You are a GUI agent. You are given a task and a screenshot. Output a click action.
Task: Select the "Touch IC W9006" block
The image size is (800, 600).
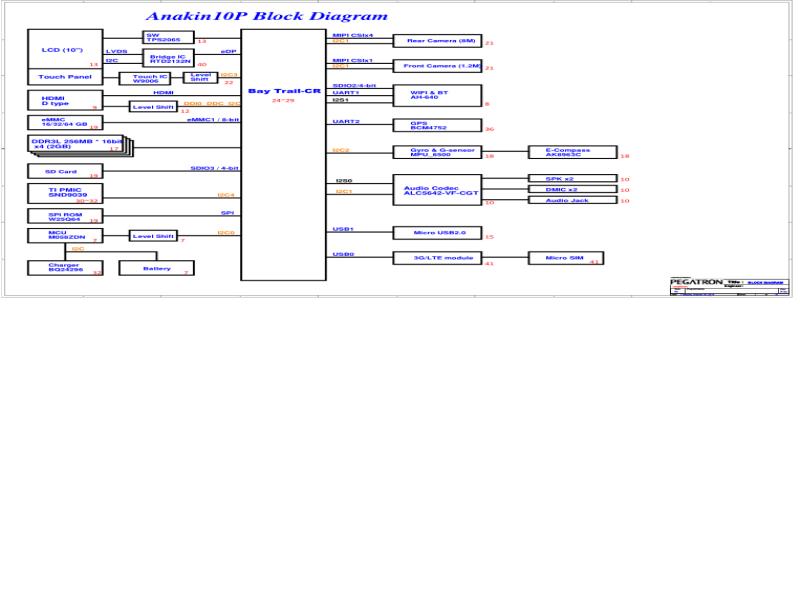[x=144, y=79]
